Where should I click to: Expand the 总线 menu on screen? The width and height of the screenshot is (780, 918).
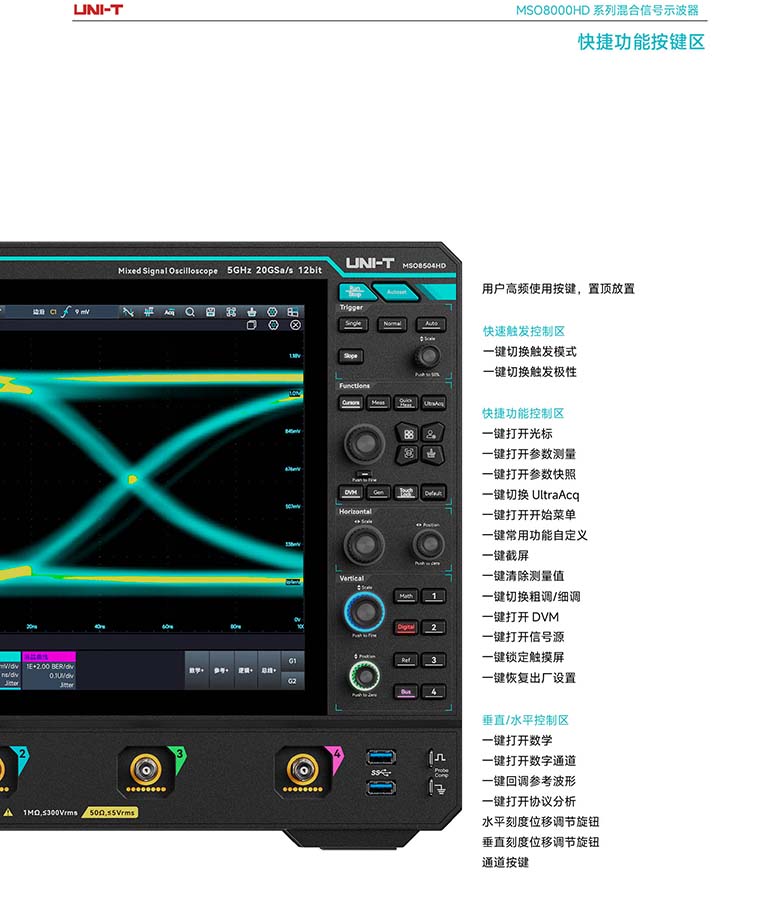(269, 670)
